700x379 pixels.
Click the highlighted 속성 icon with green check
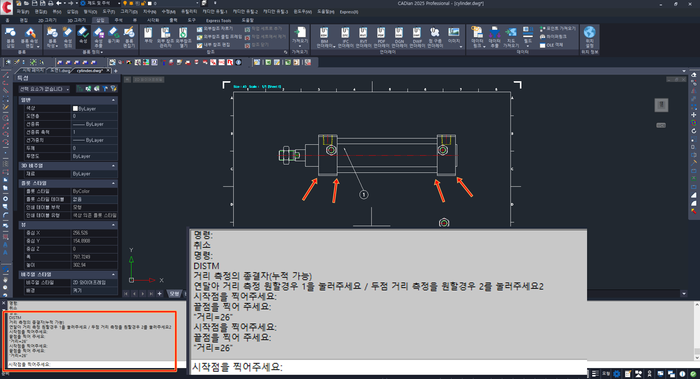(83, 36)
